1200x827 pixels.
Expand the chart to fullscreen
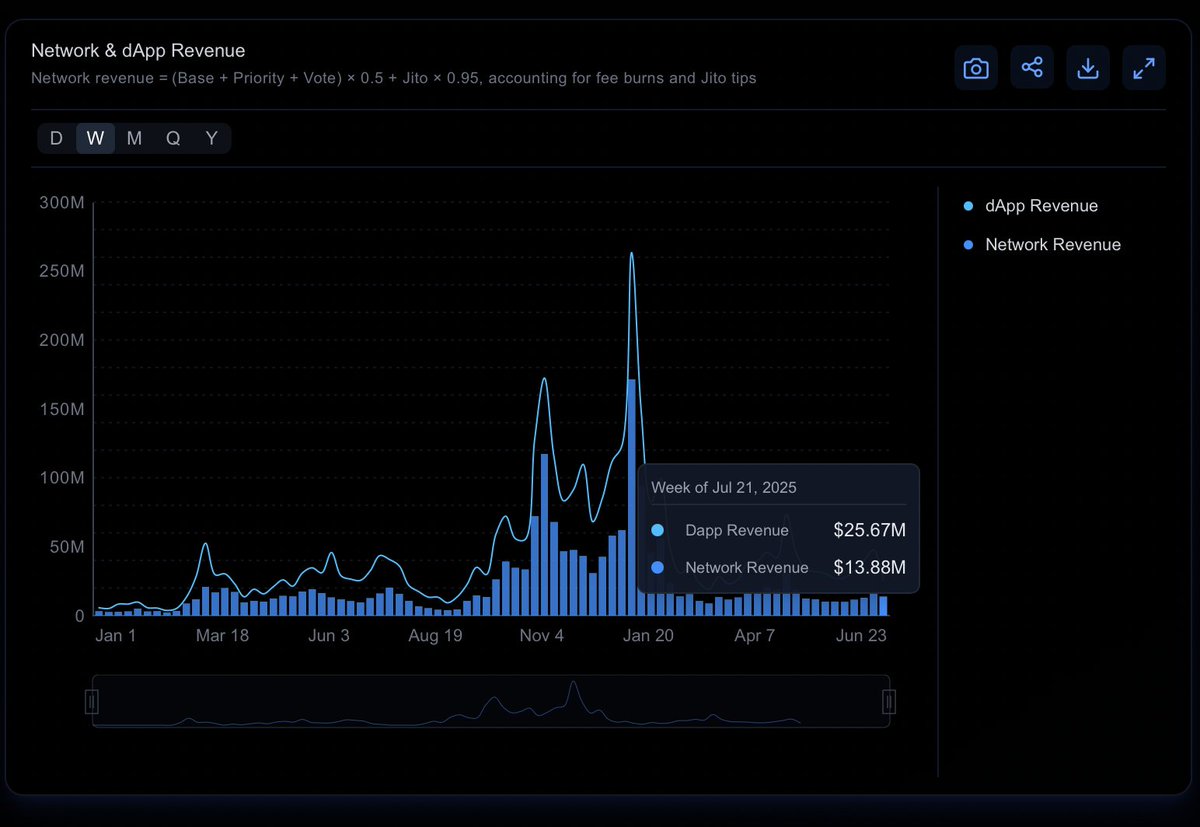click(x=1144, y=67)
